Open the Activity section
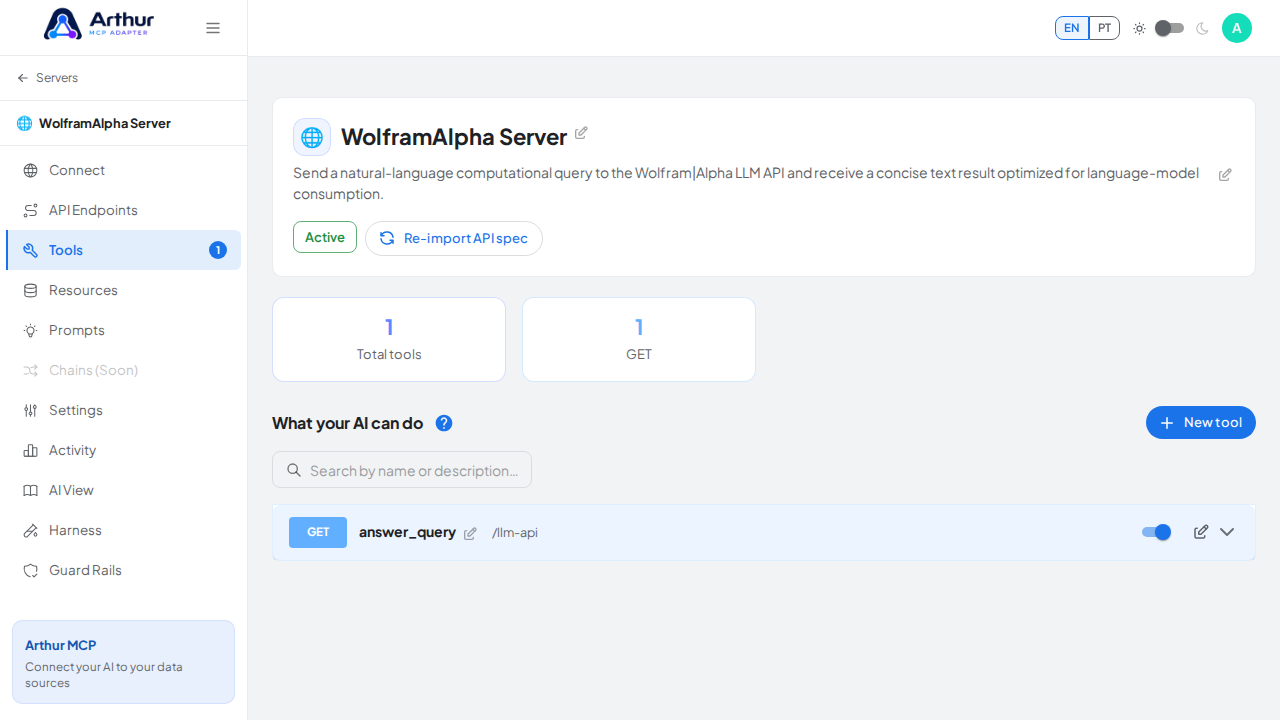Screen dimensions: 1280x720 pos(123,450)
